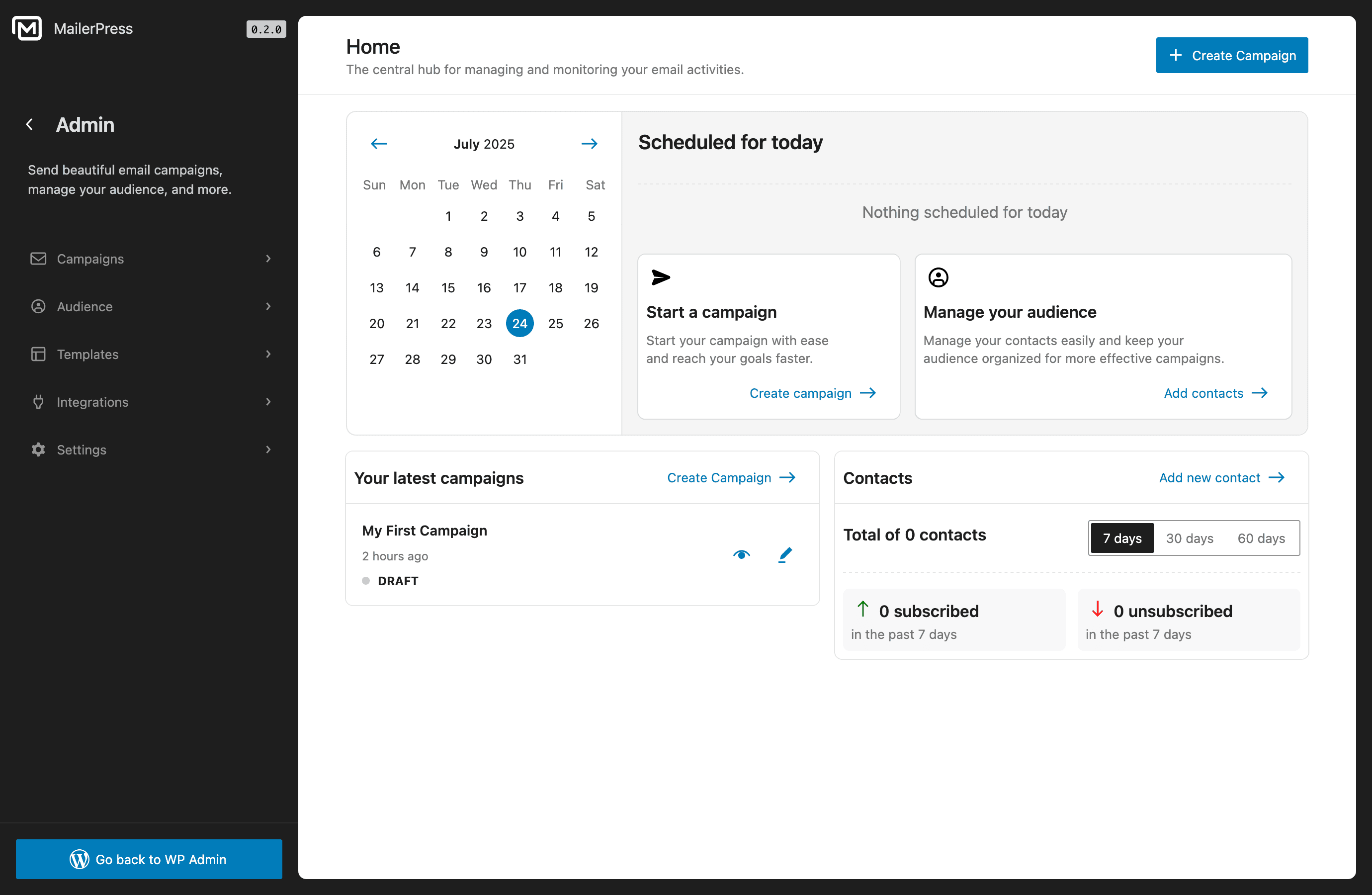Click the MailerPress logo icon
The width and height of the screenshot is (1372, 895).
click(x=26, y=28)
